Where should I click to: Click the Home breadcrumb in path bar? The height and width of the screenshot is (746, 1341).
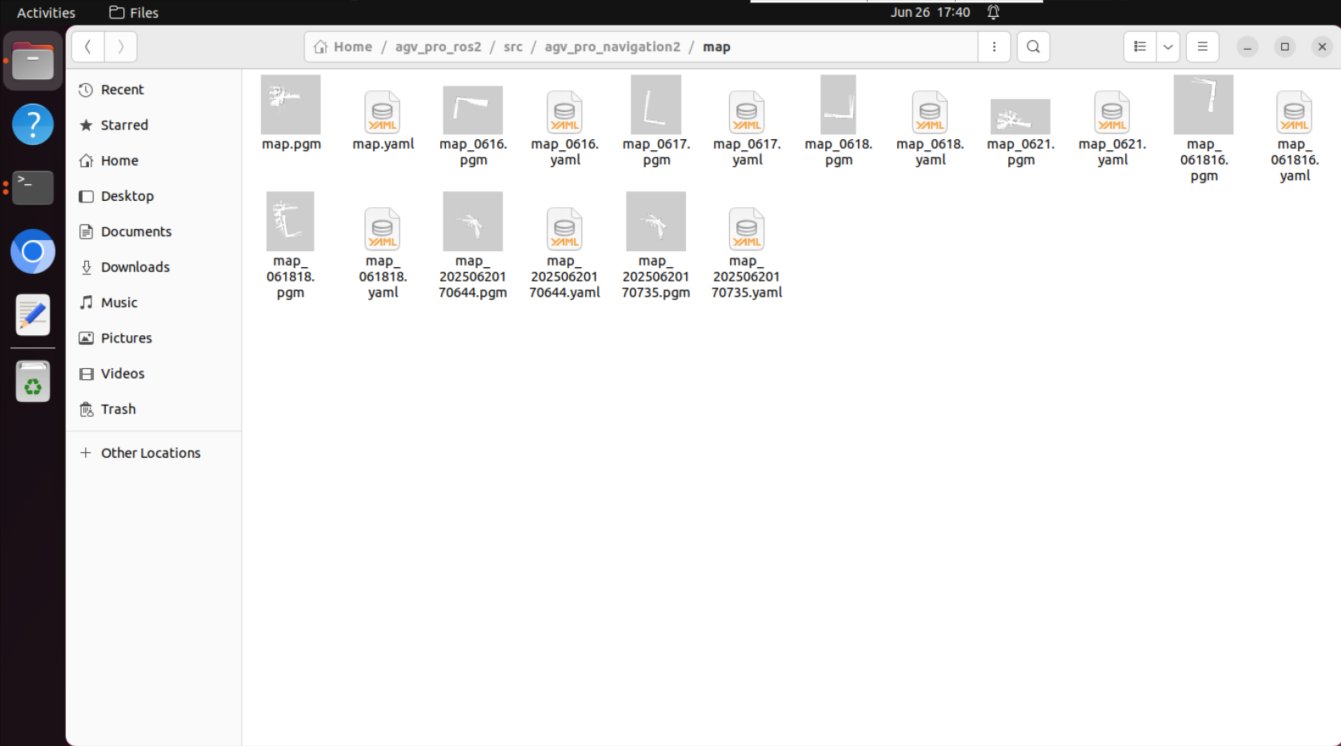coord(343,47)
